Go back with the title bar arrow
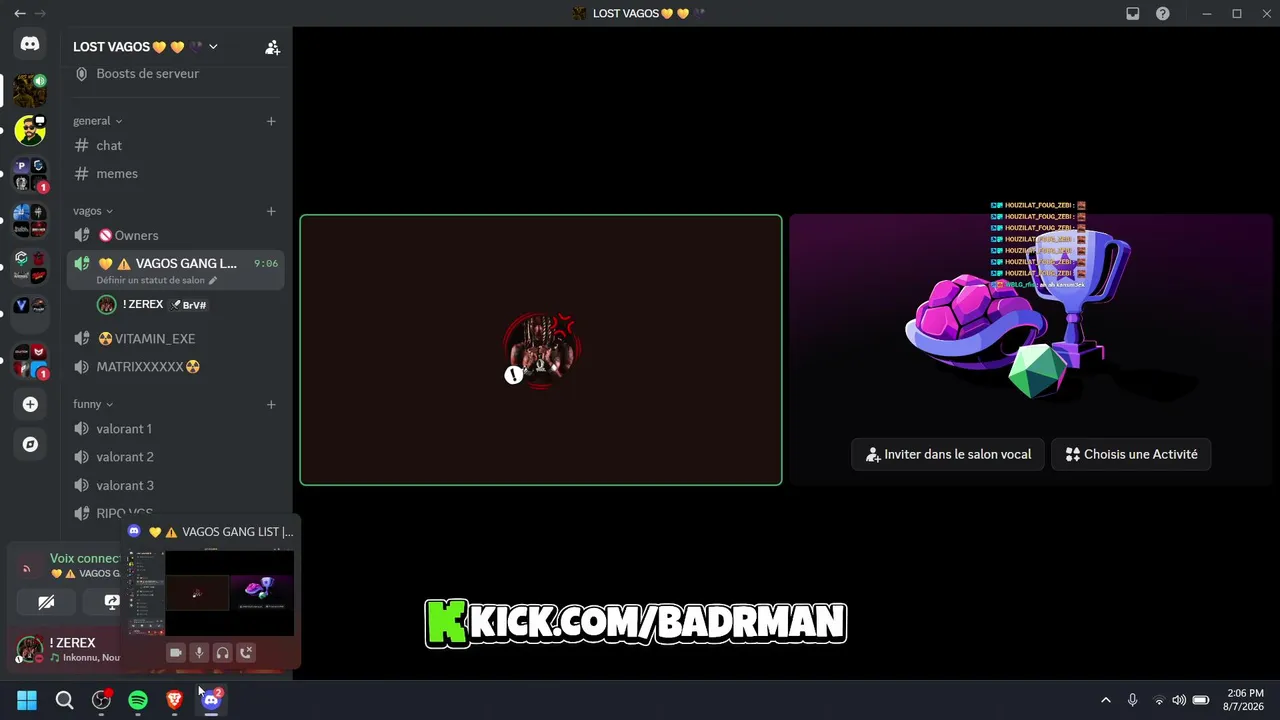Image resolution: width=1280 pixels, height=720 pixels. click(x=20, y=13)
